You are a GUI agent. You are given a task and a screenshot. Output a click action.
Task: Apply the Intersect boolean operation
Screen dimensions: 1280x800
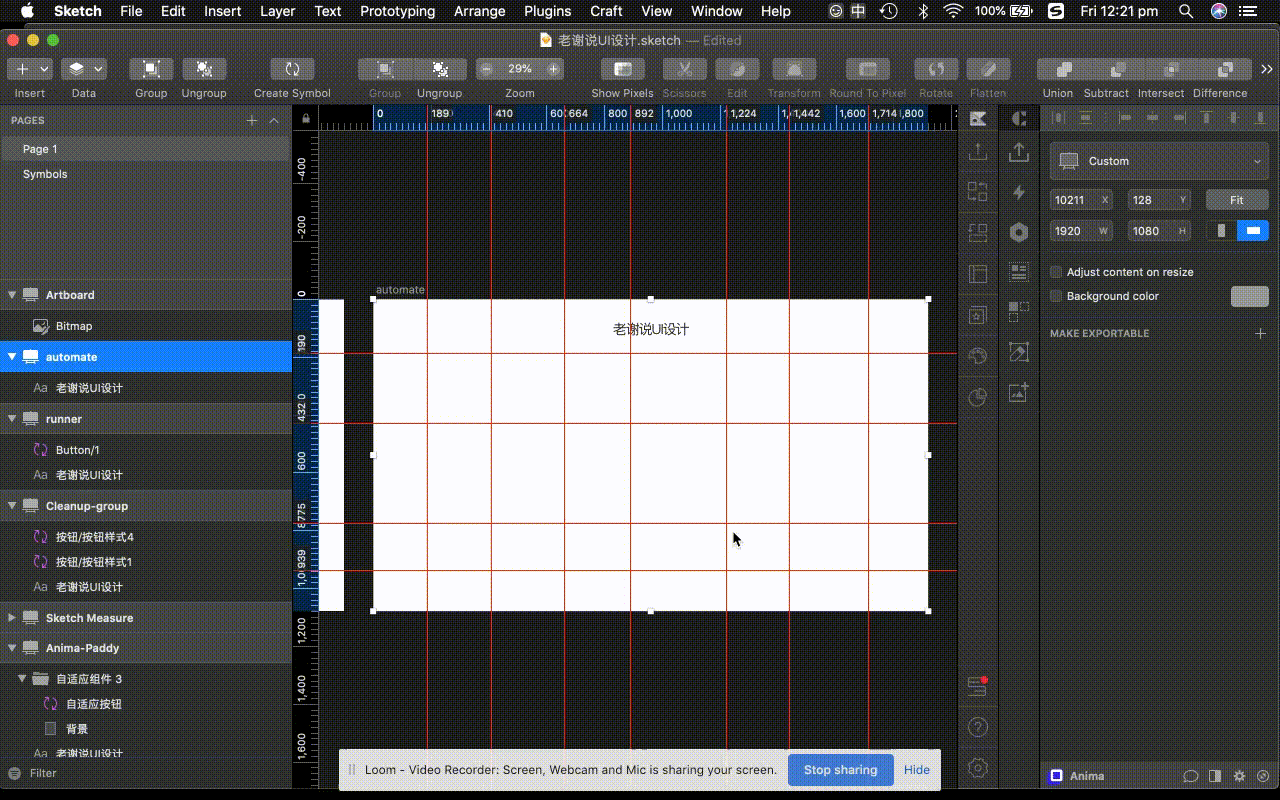(1172, 69)
